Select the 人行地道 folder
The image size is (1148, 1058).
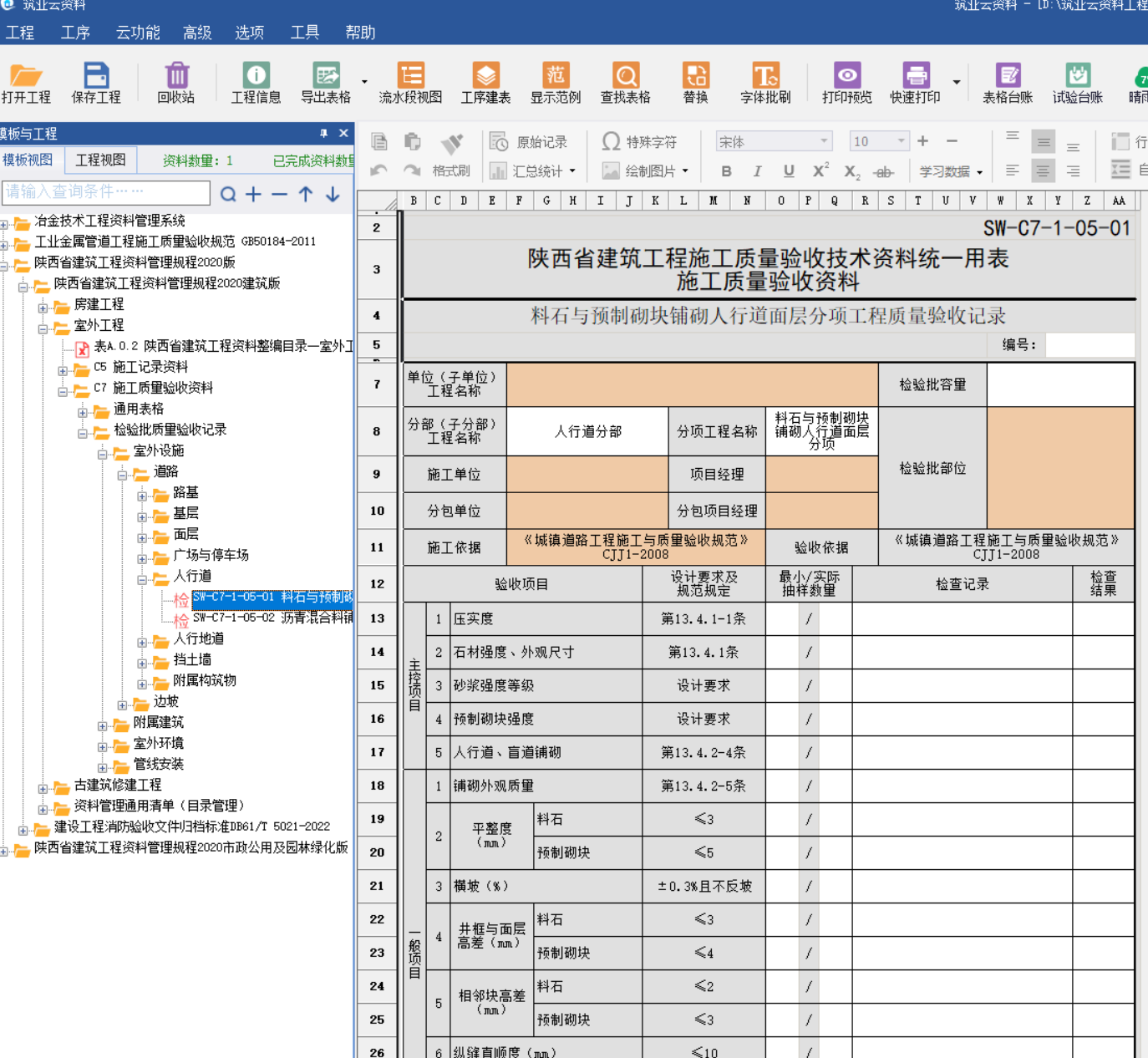coord(198,638)
